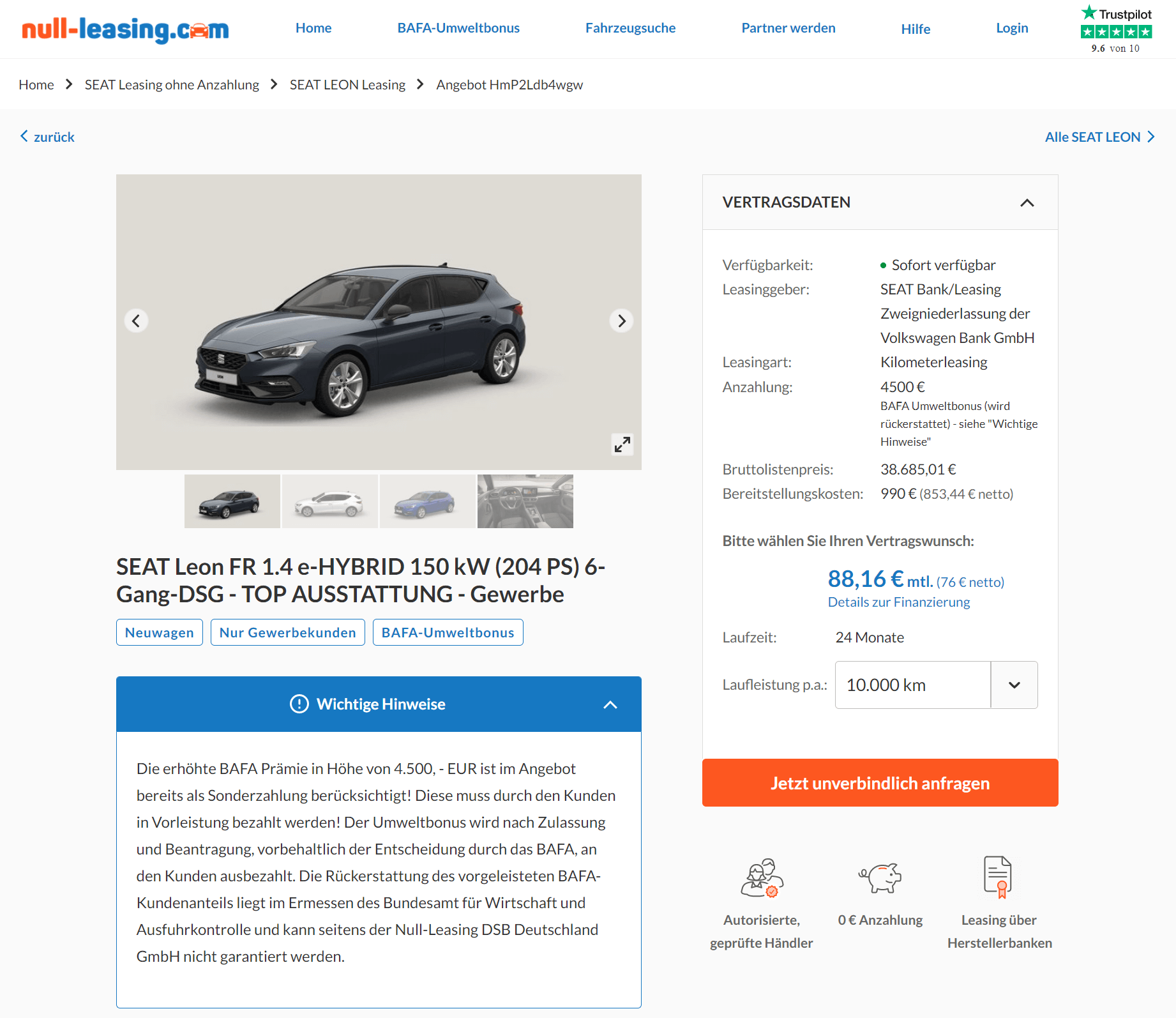The height and width of the screenshot is (1018, 1176).
Task: Open the Trustpilot rating badge
Action: (1116, 29)
